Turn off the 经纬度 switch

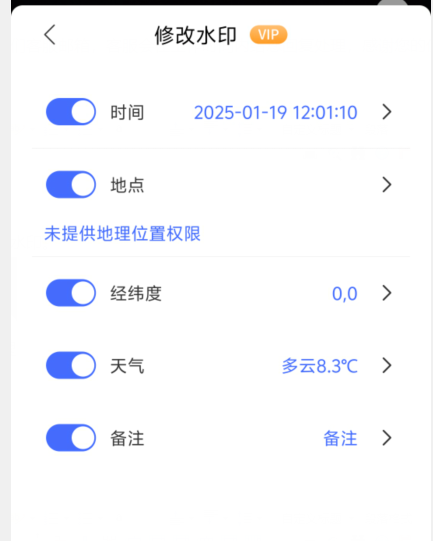click(71, 293)
